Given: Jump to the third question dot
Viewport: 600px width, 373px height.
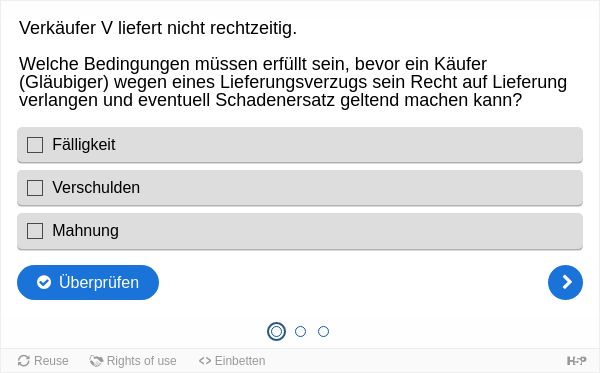Looking at the screenshot, I should point(323,331).
